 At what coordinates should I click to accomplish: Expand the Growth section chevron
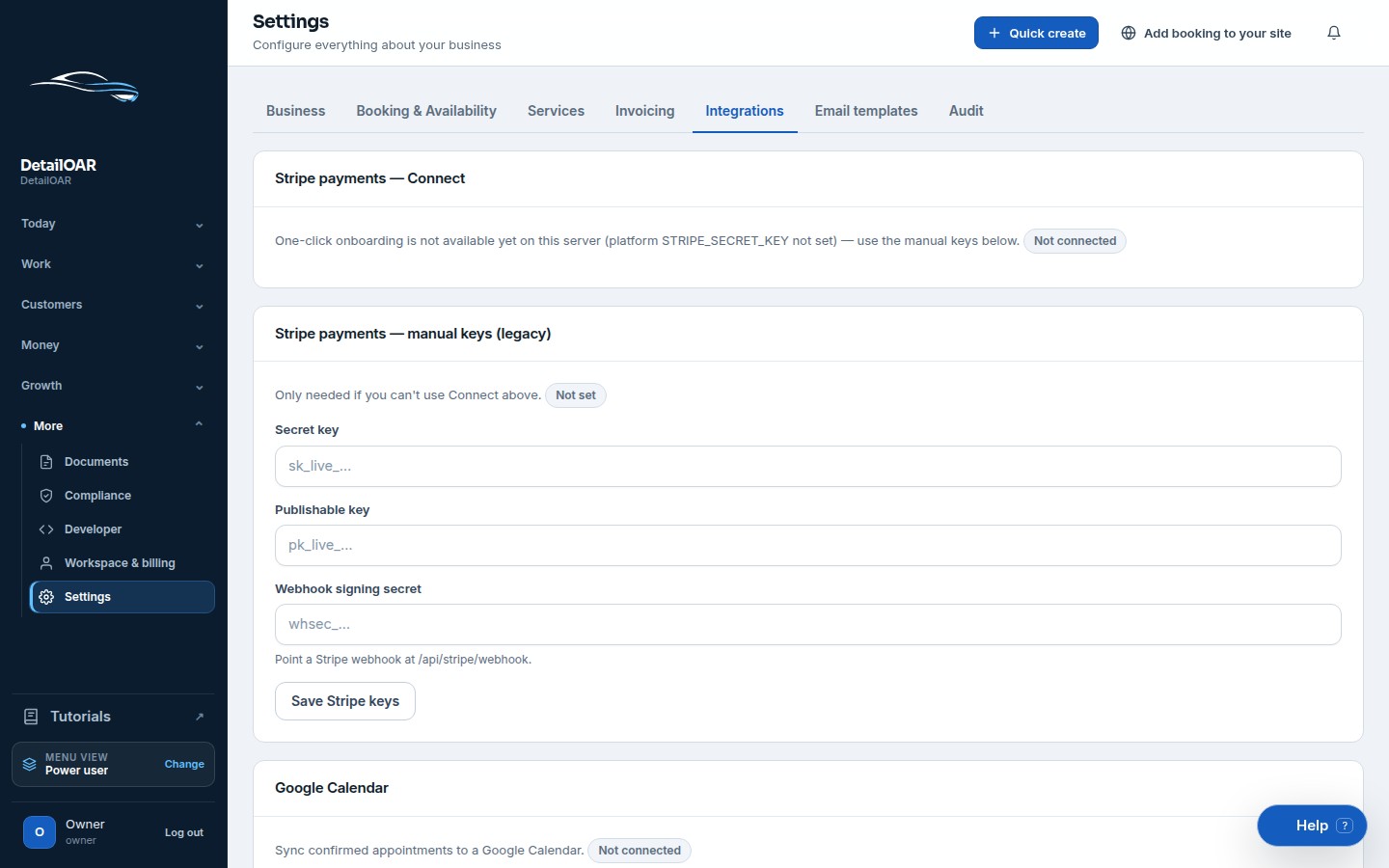(x=200, y=387)
